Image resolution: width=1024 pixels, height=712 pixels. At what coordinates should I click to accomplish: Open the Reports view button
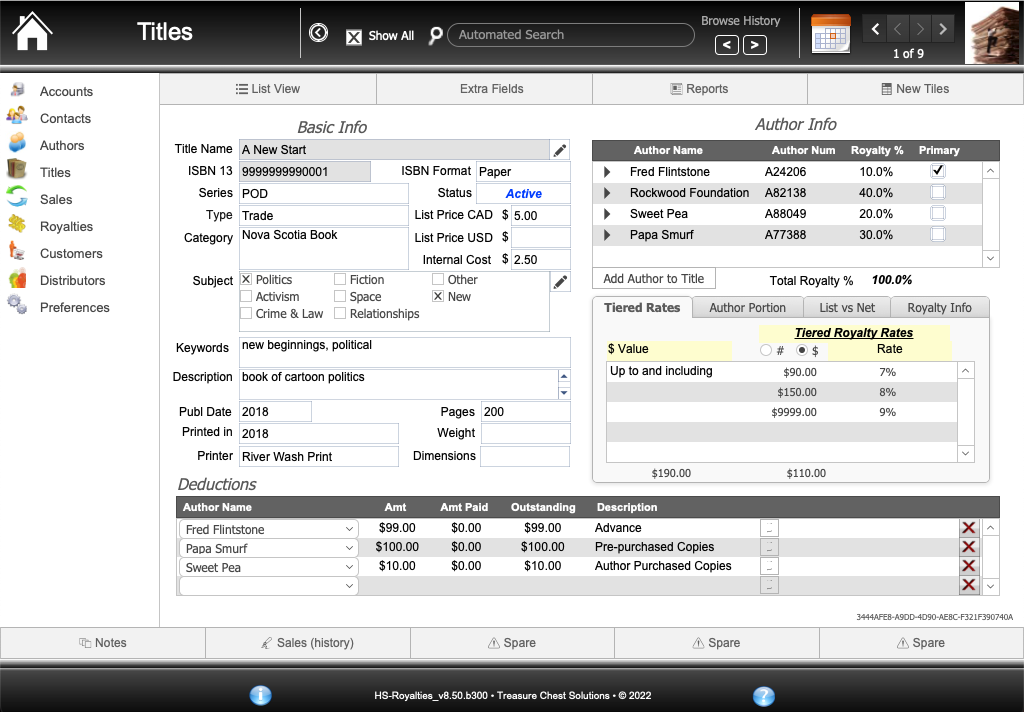tap(699, 89)
